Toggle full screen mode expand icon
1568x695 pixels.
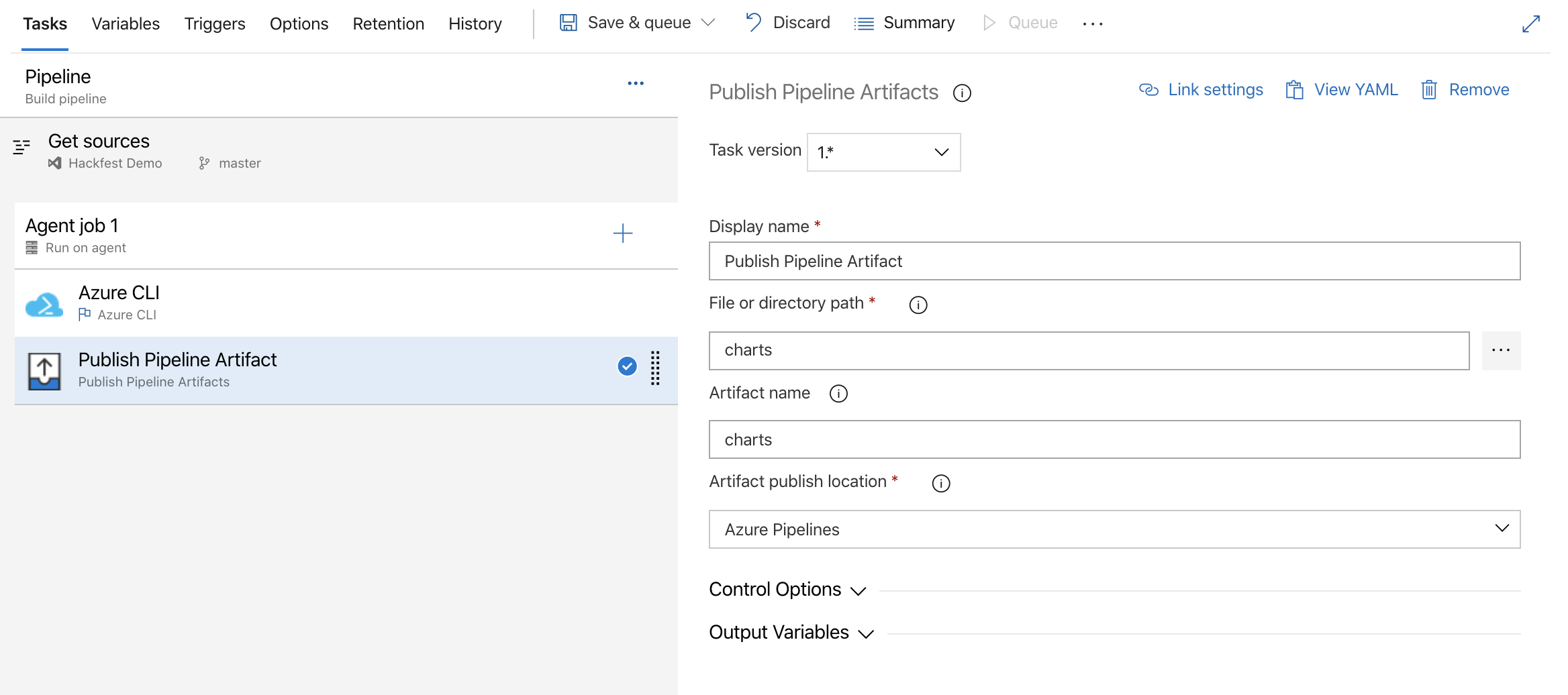[1531, 23]
